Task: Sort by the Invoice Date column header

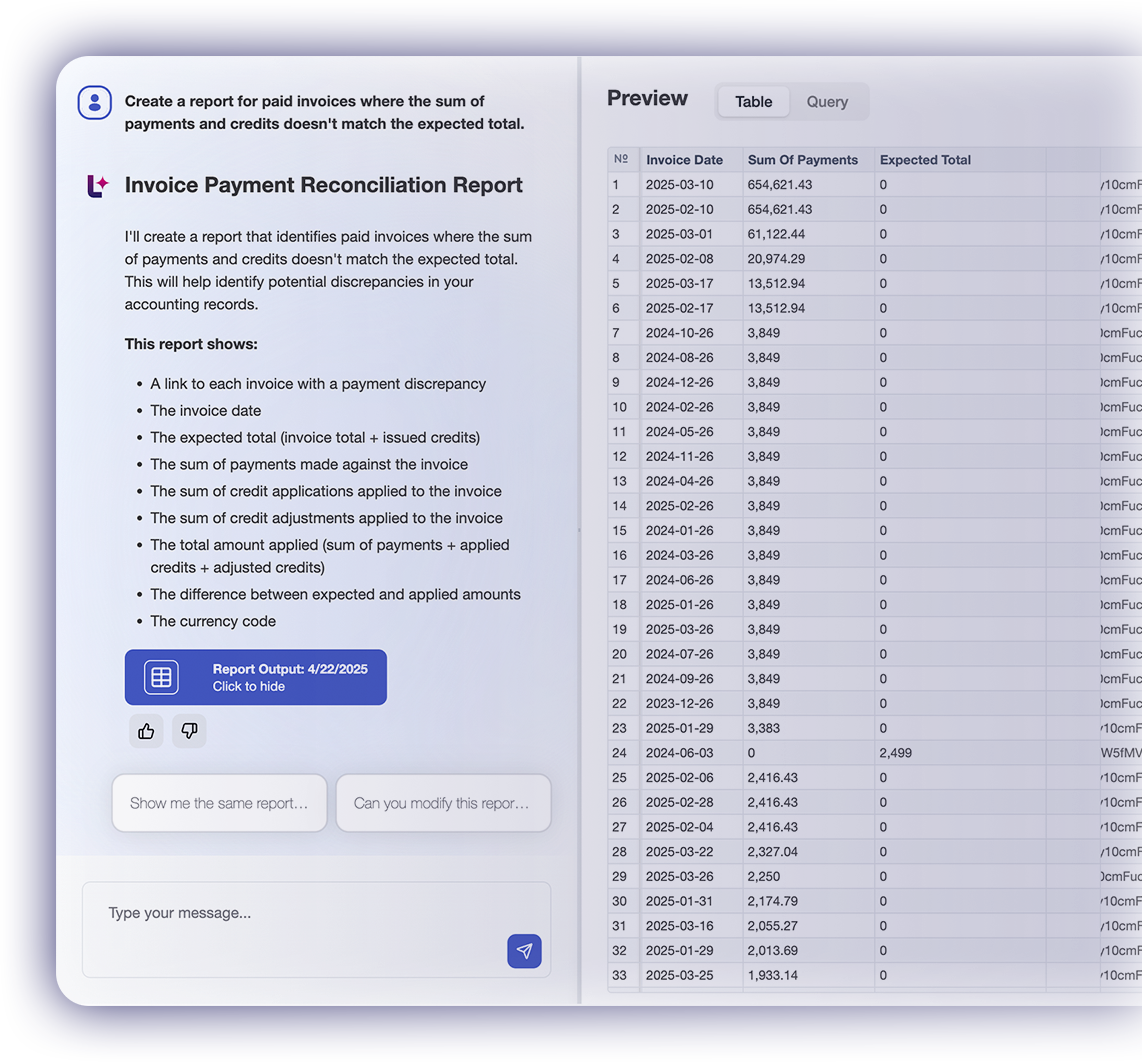Action: coord(684,160)
